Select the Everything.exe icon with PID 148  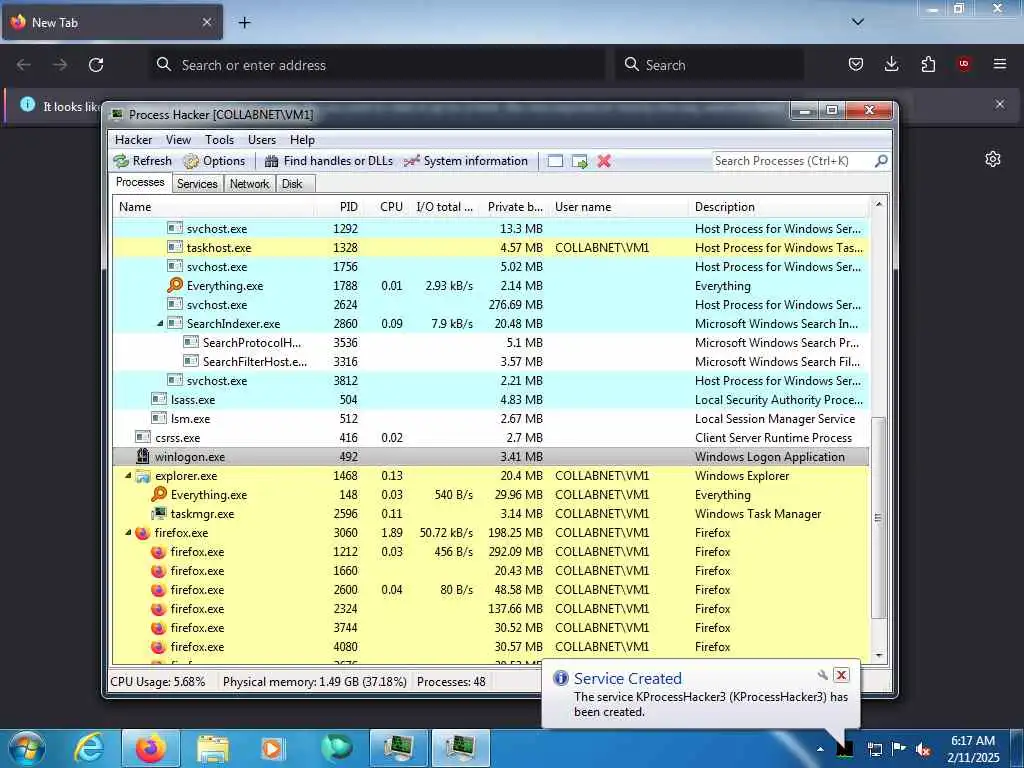(159, 494)
